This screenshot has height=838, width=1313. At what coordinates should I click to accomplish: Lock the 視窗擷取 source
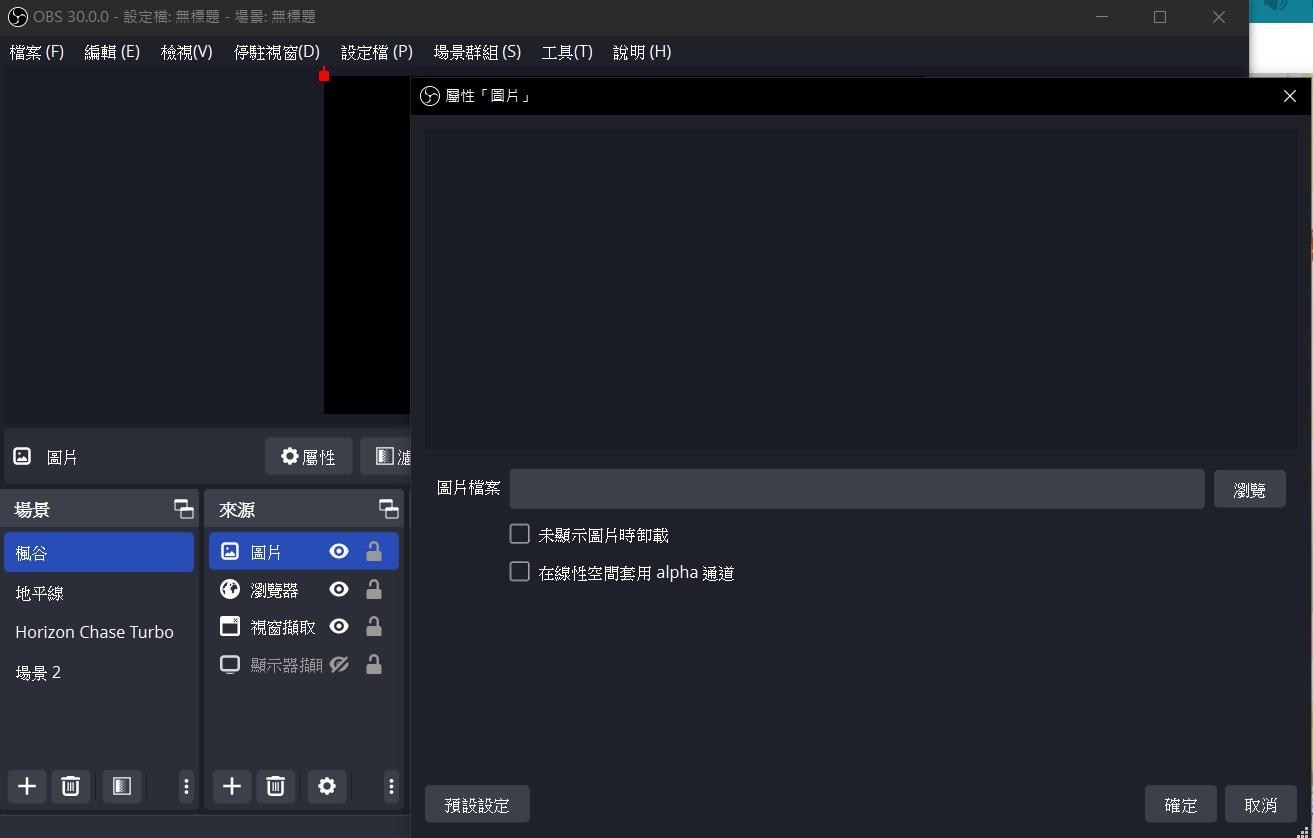pyautogui.click(x=373, y=626)
